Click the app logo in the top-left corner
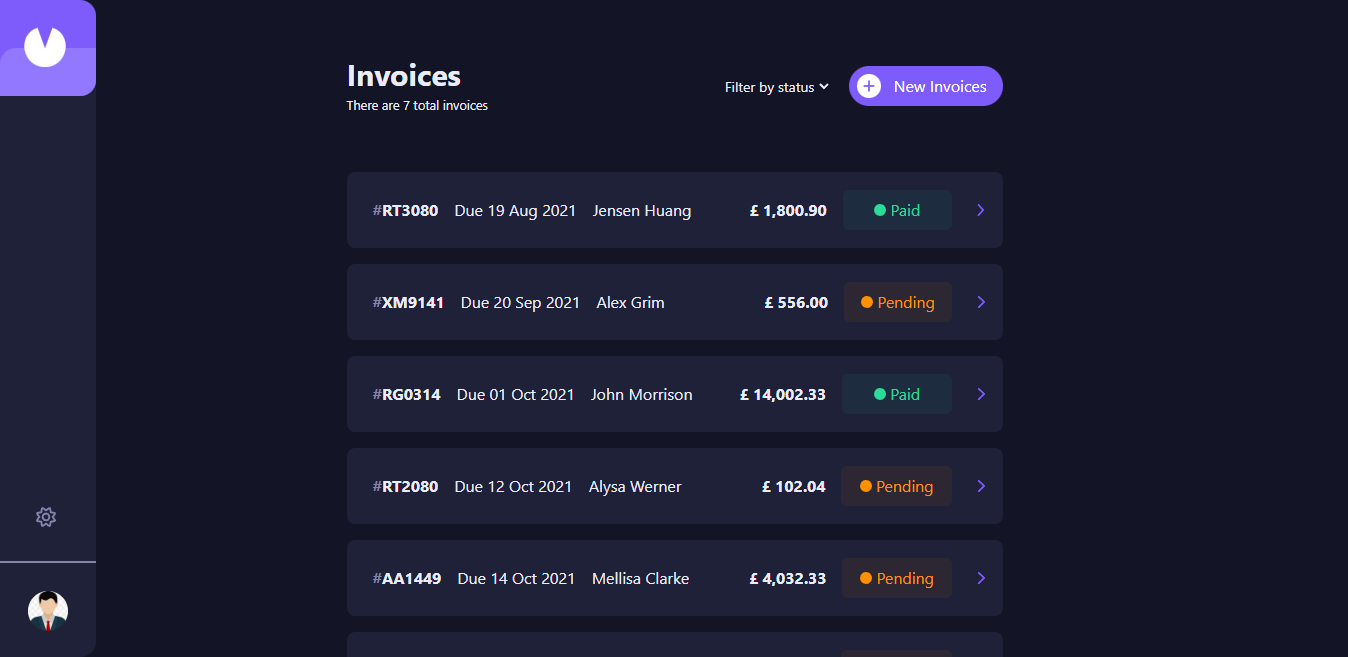This screenshot has width=1348, height=657. [x=47, y=46]
